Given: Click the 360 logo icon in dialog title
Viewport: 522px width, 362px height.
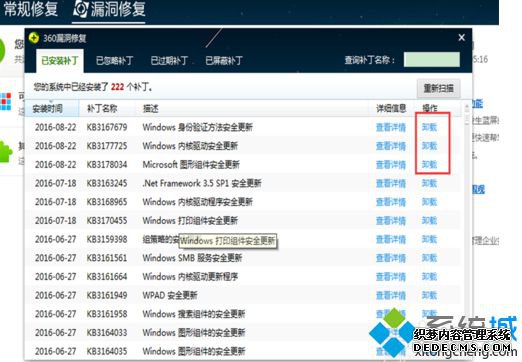Looking at the screenshot, I should [34, 38].
